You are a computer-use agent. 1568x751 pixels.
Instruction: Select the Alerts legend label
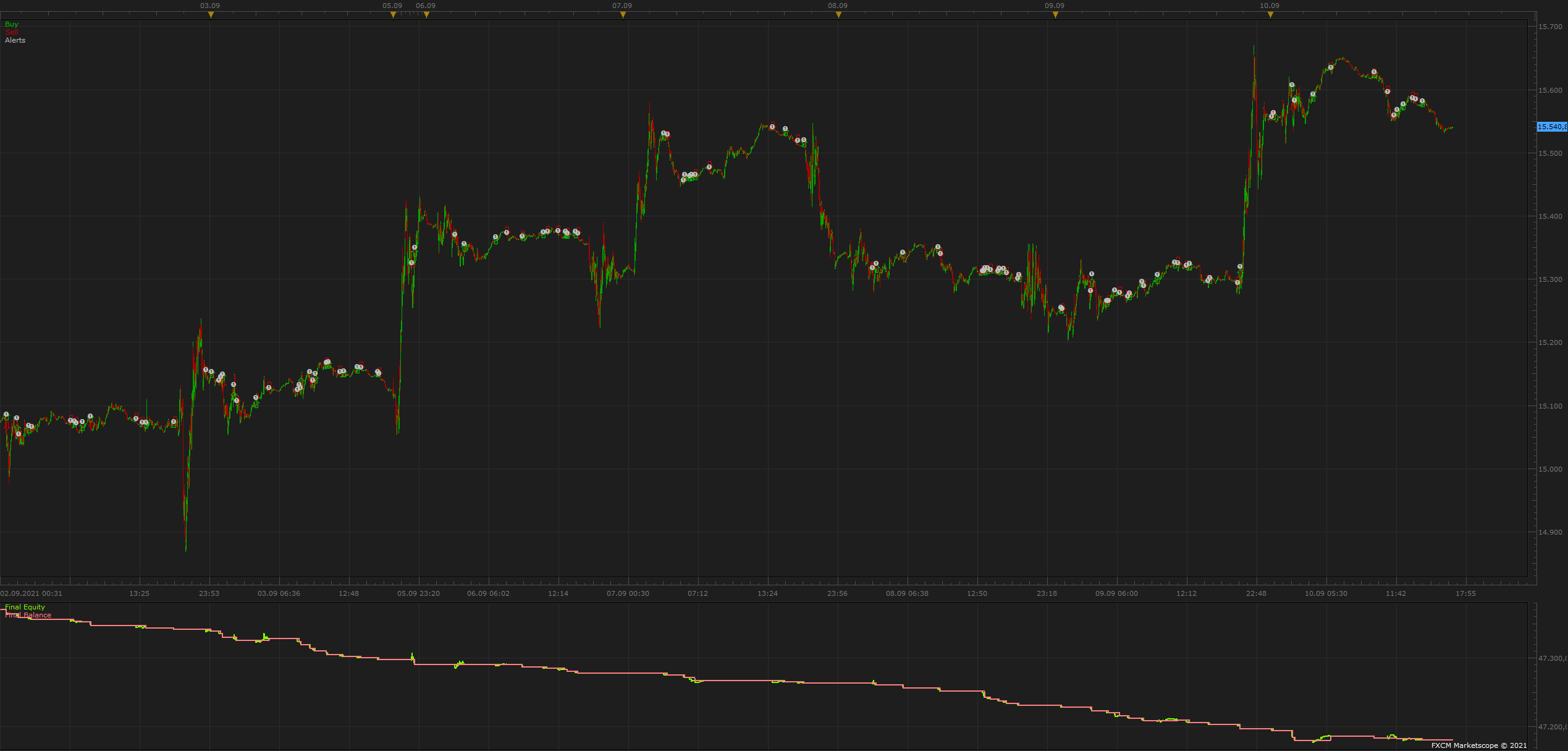point(15,40)
